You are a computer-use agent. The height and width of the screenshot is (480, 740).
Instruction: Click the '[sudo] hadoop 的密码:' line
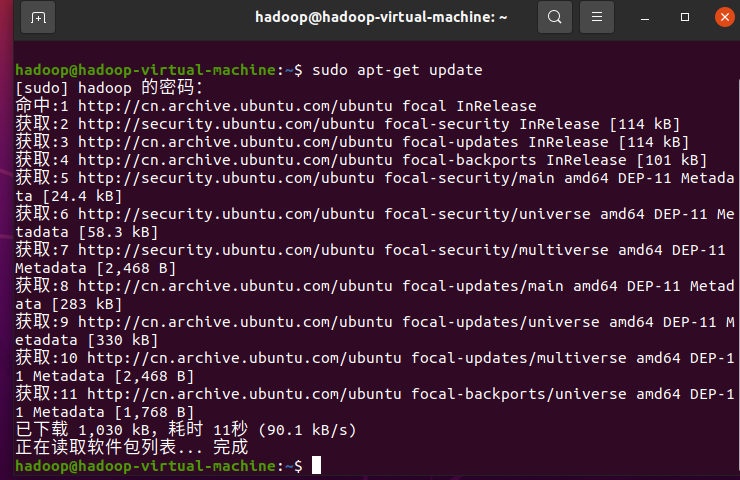[x=109, y=88]
